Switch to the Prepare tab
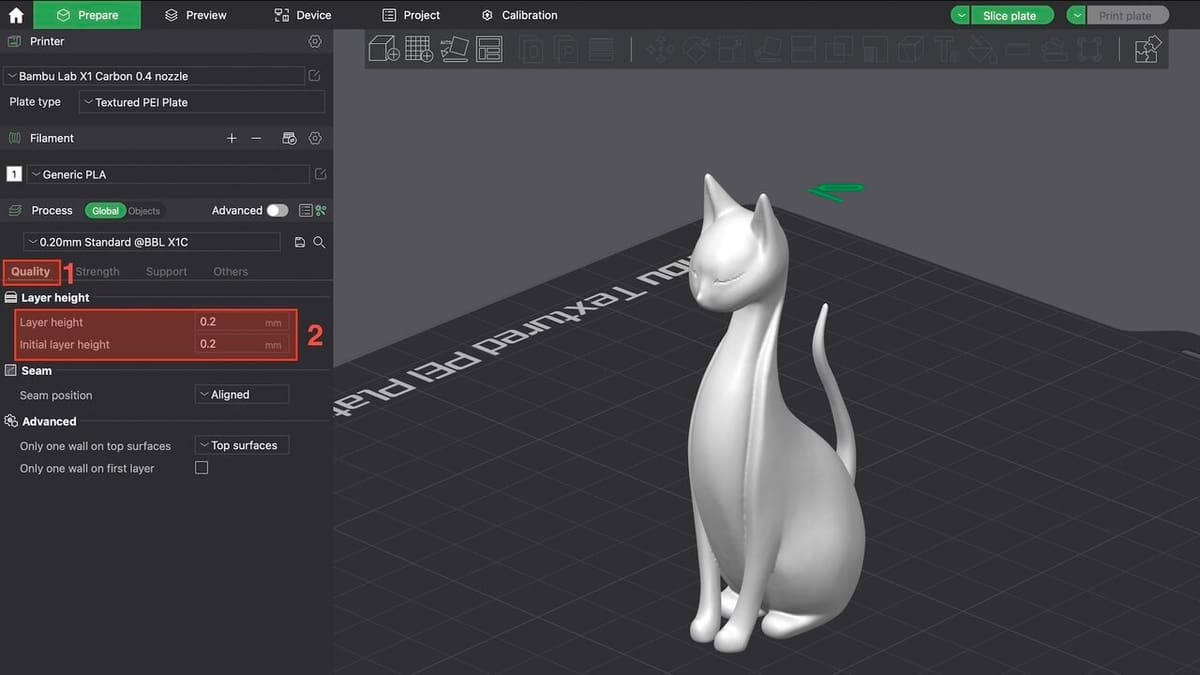1200x675 pixels. [x=87, y=15]
